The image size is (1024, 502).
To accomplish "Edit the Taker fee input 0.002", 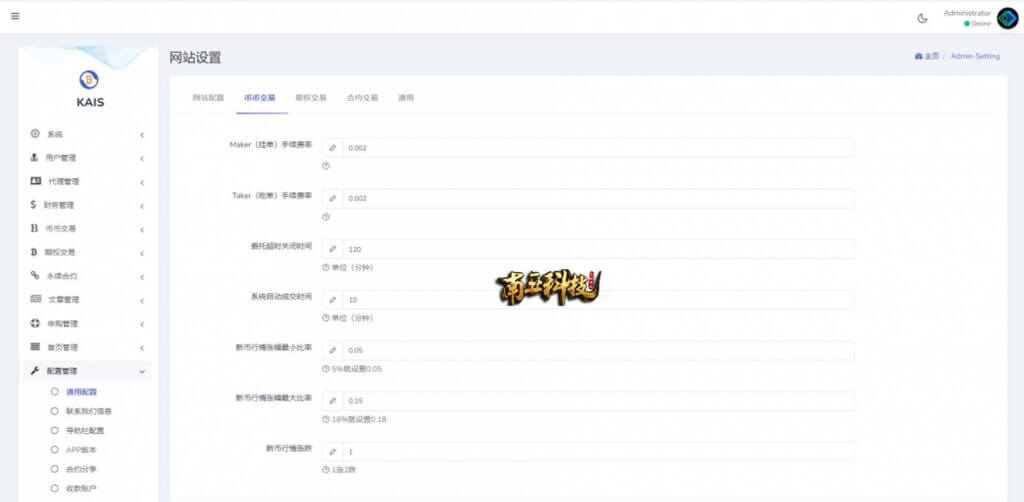I will (598, 198).
